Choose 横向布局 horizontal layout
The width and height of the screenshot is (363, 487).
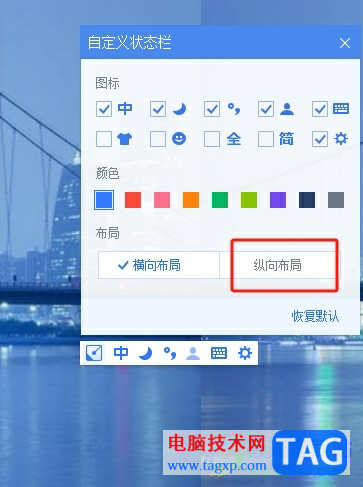tap(159, 265)
